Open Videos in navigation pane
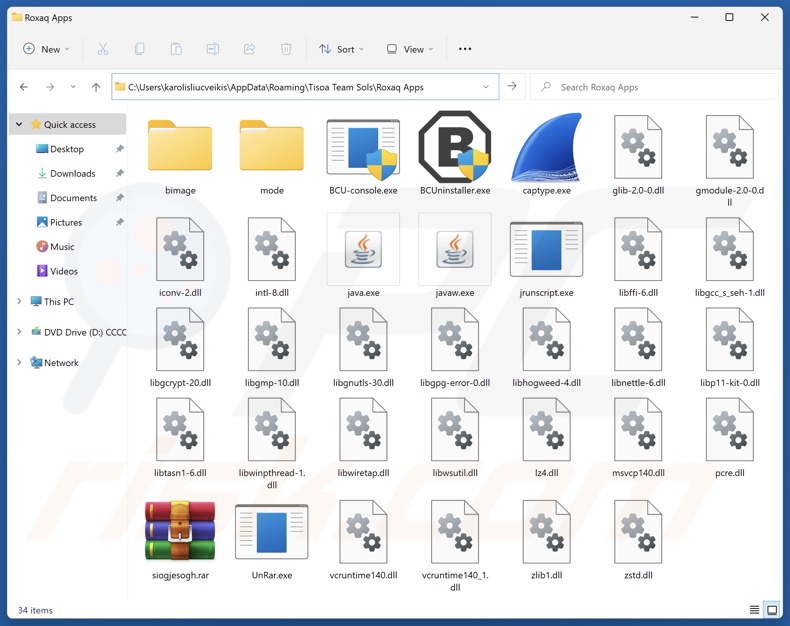This screenshot has width=790, height=626. tap(63, 271)
